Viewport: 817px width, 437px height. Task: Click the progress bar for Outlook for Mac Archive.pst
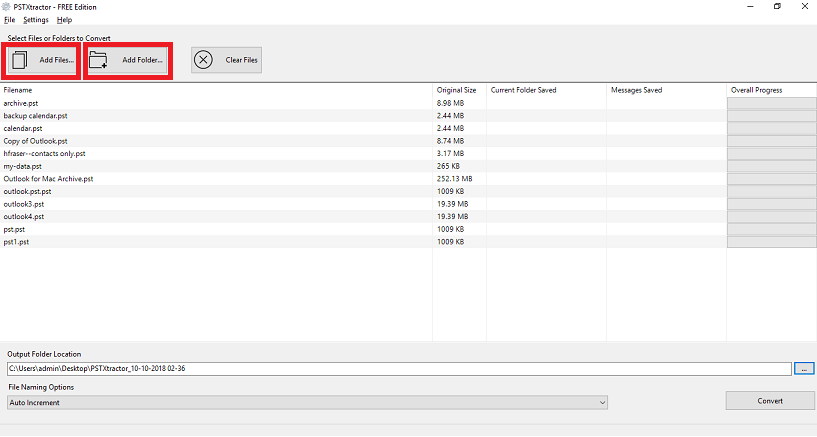pos(772,179)
